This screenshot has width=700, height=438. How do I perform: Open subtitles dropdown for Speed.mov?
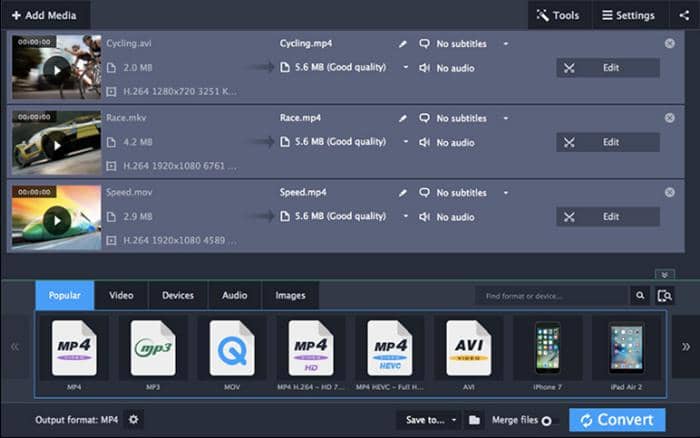tap(505, 193)
